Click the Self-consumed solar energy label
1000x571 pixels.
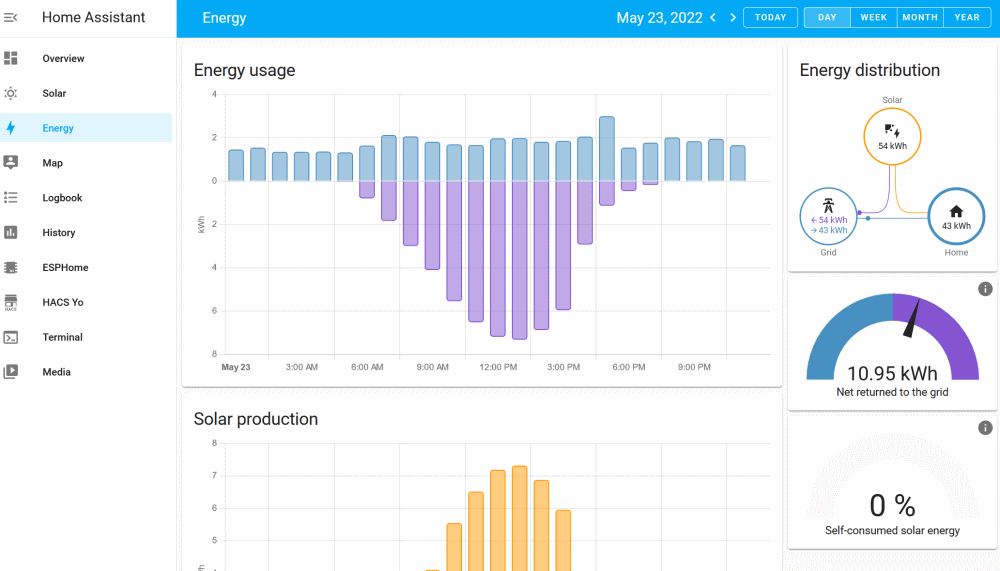(892, 530)
